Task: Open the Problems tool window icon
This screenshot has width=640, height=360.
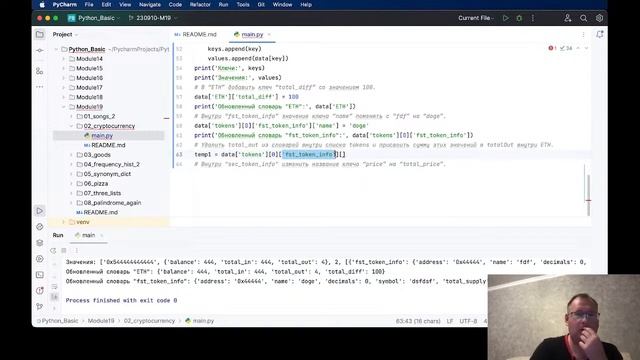Action: (x=40, y=291)
